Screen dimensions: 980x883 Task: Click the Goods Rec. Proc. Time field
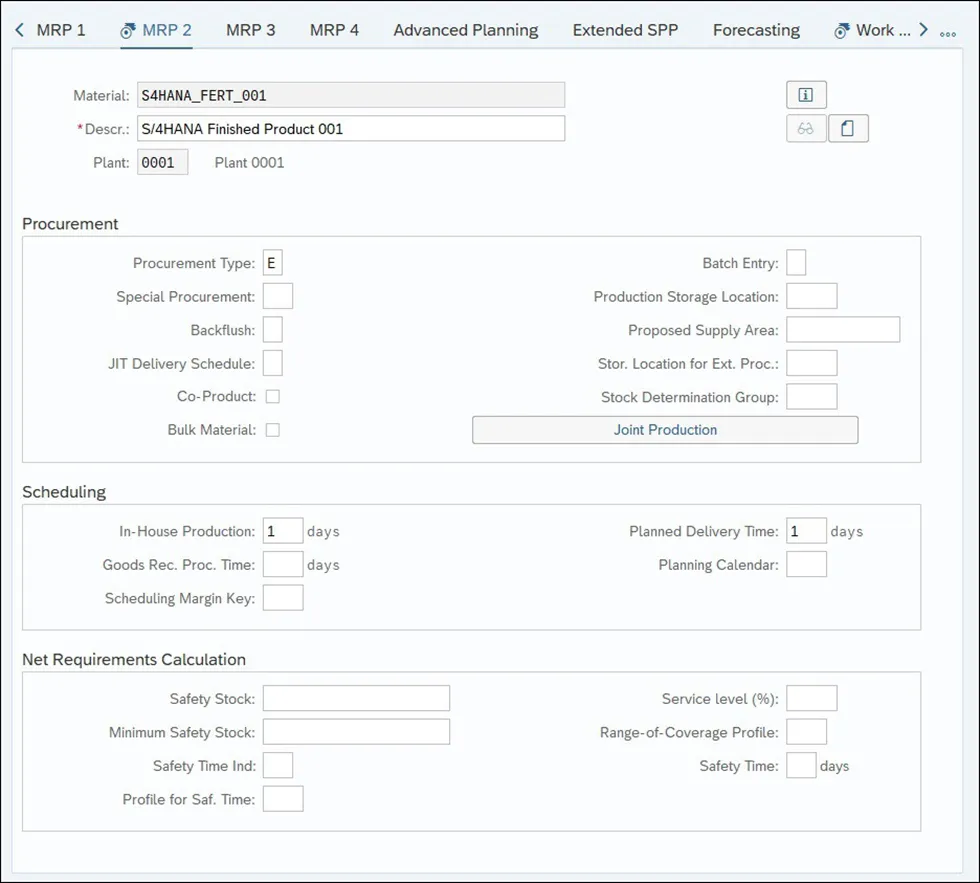282,564
